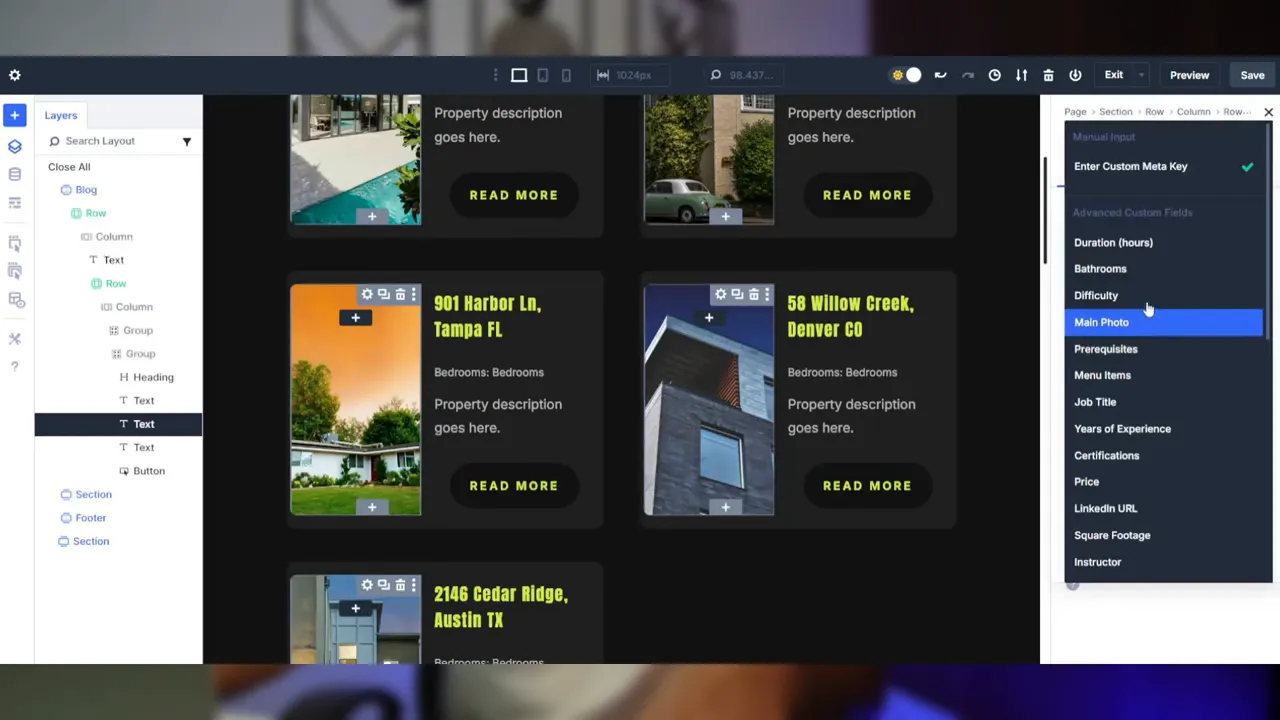Click the Row breadcrumb in right panel
The height and width of the screenshot is (720, 1280).
(1156, 112)
